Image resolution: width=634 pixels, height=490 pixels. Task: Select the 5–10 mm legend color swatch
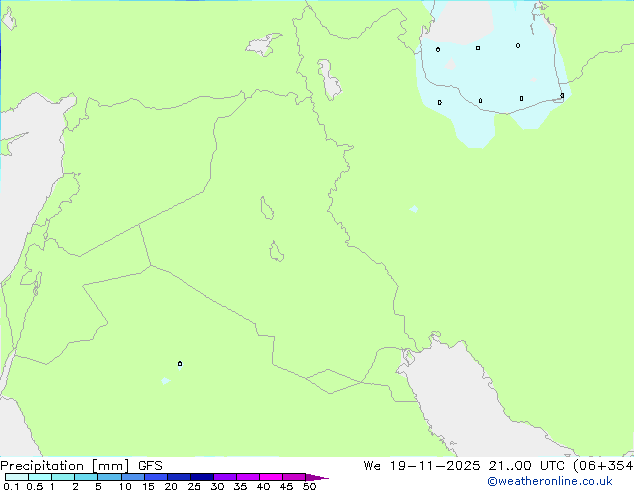pyautogui.click(x=109, y=477)
